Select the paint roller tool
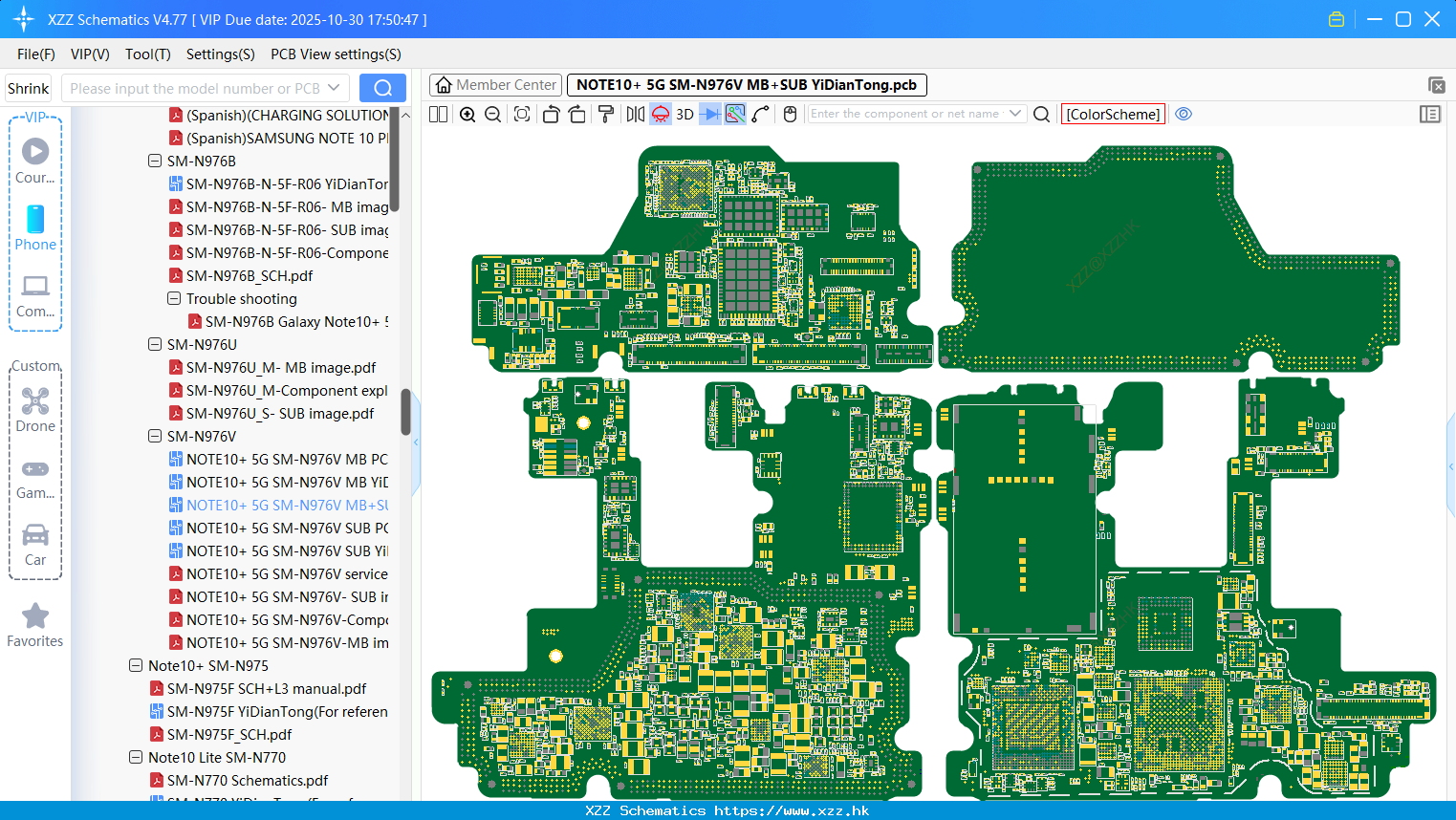The image size is (1456, 820). [x=606, y=114]
